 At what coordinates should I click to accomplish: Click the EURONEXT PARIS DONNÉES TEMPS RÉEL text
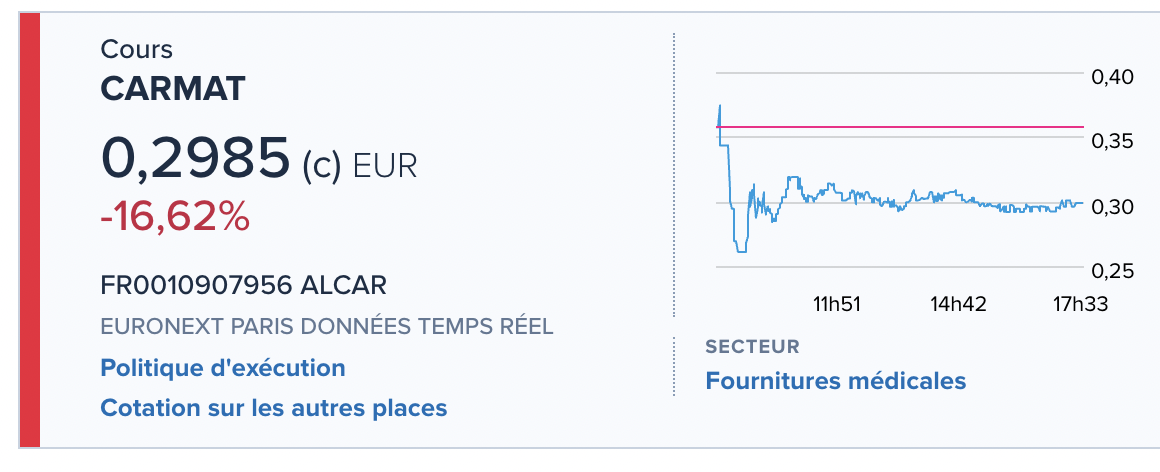[327, 327]
